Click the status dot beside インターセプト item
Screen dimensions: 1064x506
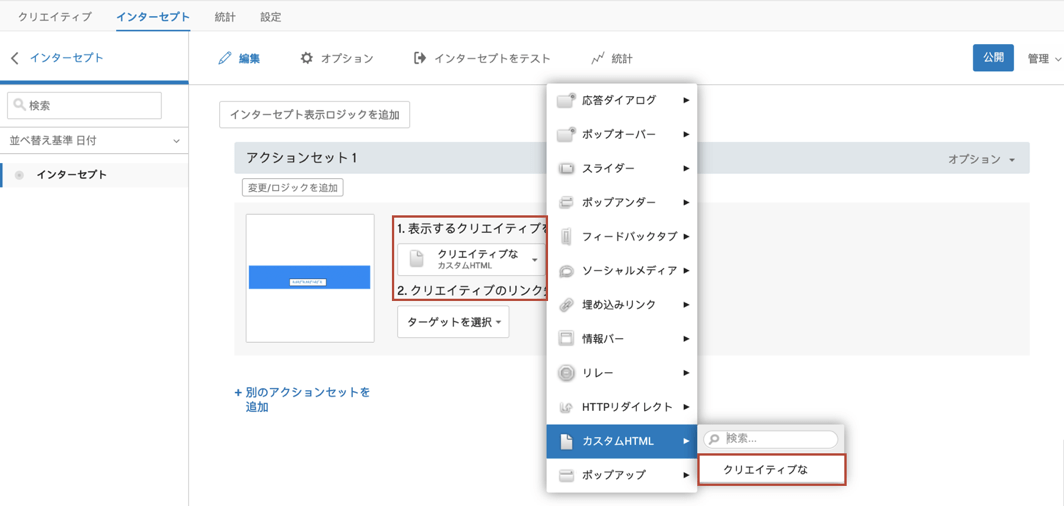(x=19, y=175)
